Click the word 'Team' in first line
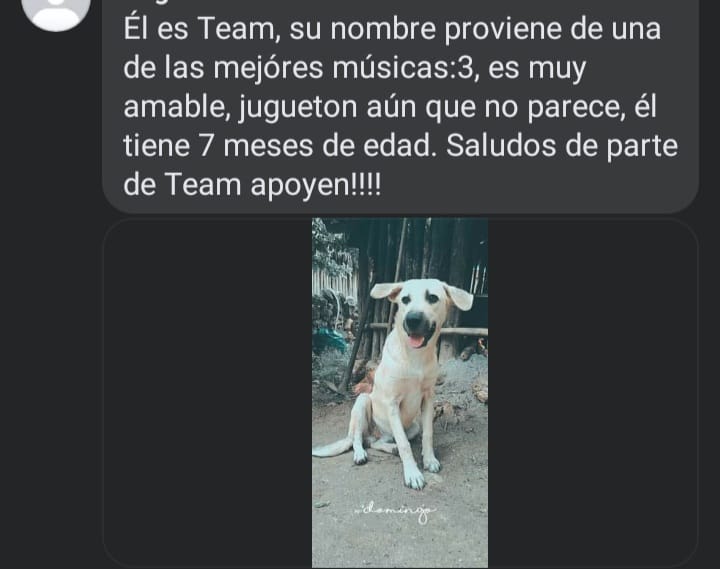 click(238, 28)
